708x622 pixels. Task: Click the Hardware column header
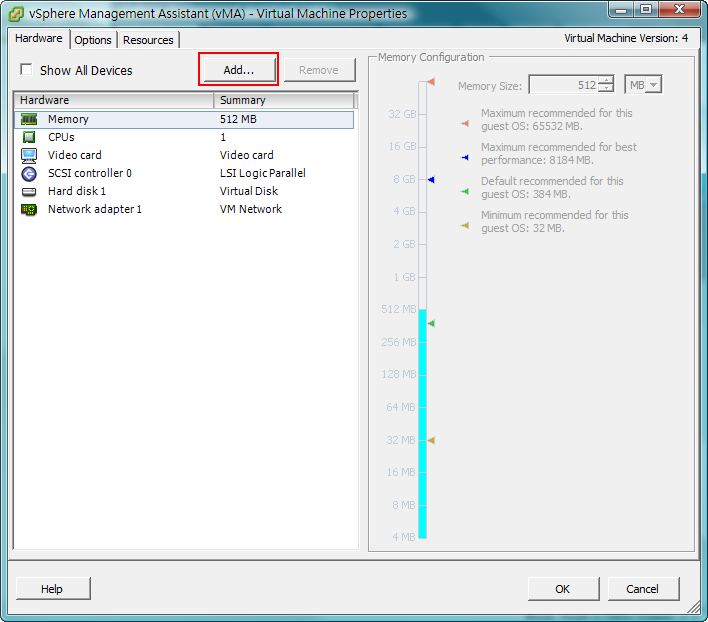[x=114, y=100]
